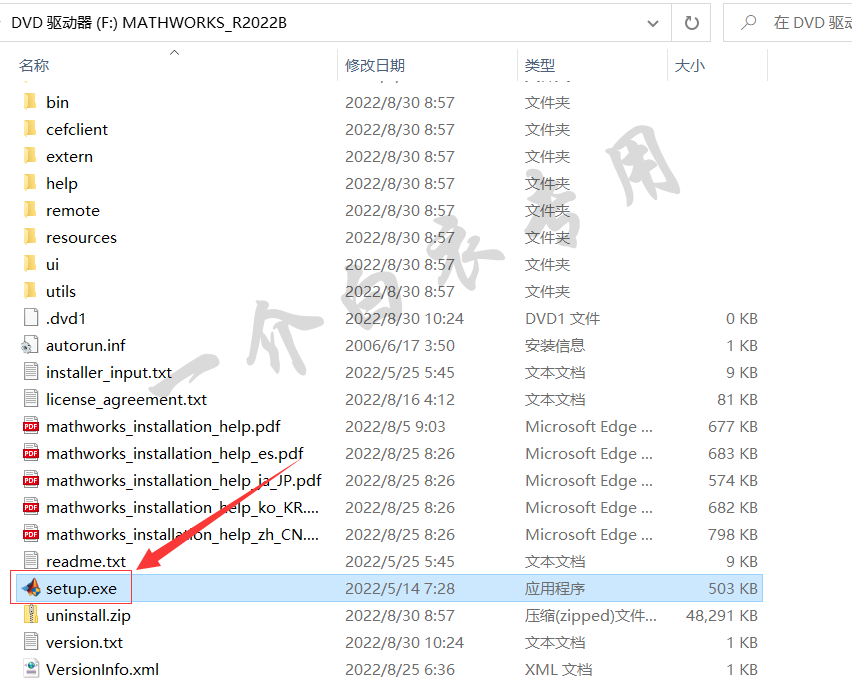Select the autorun.inf file name

click(x=86, y=346)
